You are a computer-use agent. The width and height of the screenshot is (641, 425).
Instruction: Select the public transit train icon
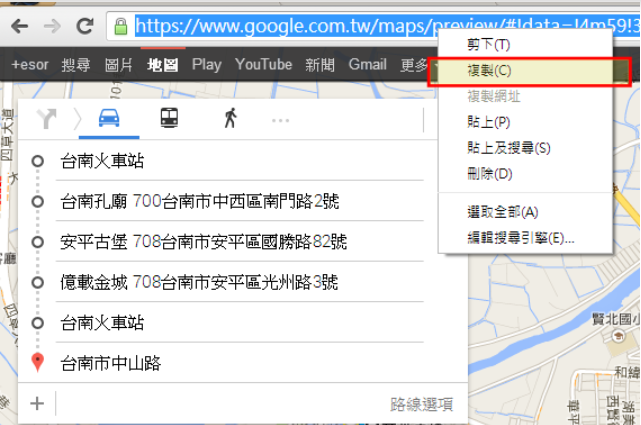[x=170, y=119]
